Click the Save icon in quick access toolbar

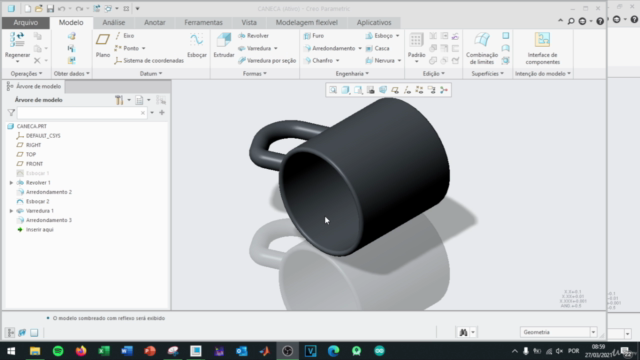point(50,9)
